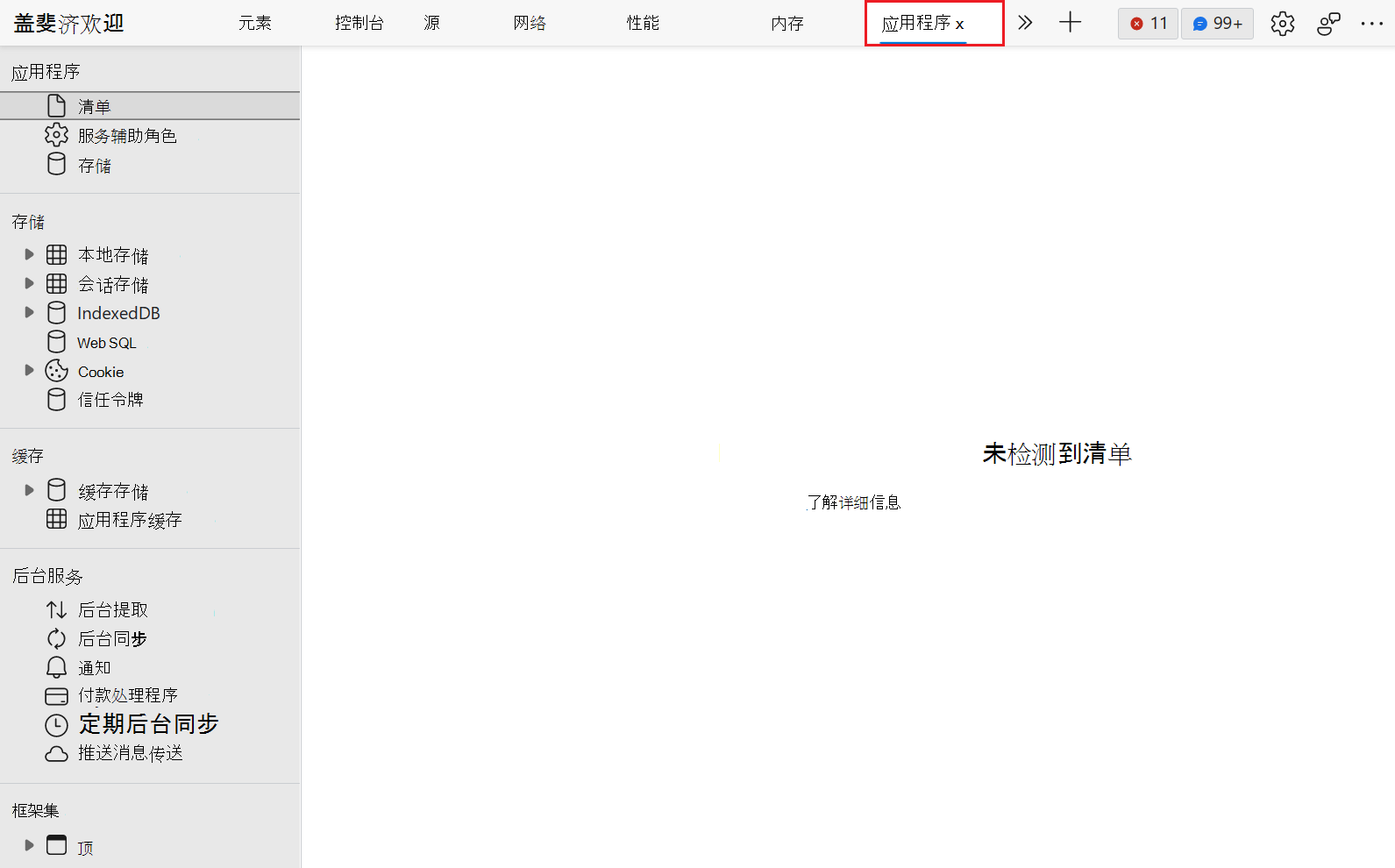Image resolution: width=1395 pixels, height=868 pixels.
Task: Switch to the 控制台 tab
Action: (359, 23)
